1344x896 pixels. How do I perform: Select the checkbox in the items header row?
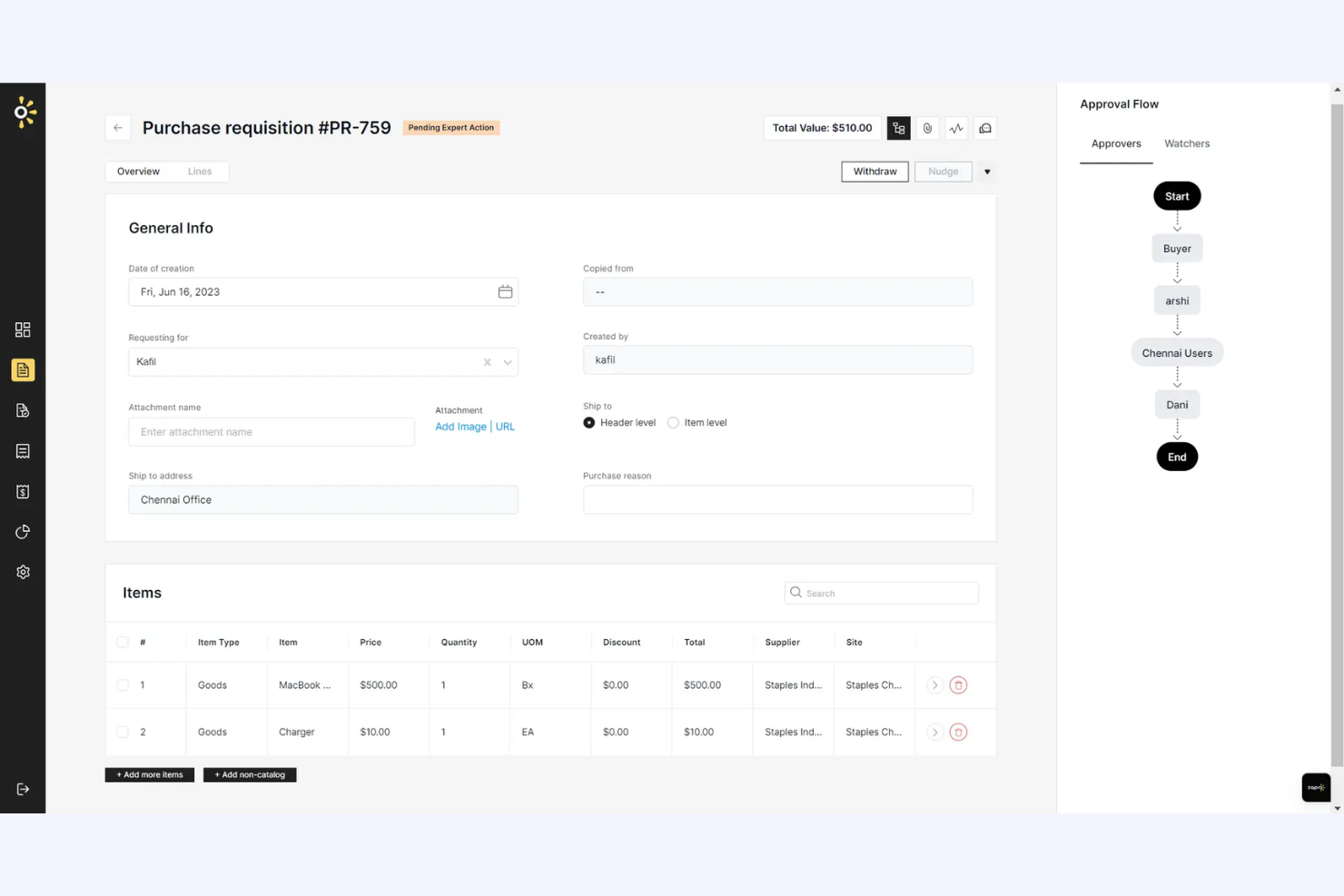click(x=123, y=642)
